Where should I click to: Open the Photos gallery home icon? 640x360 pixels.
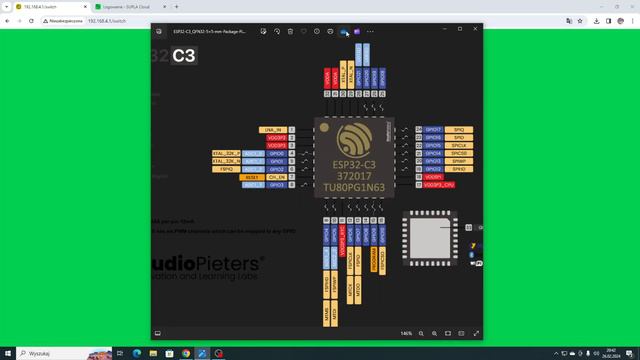pyautogui.click(x=159, y=31)
